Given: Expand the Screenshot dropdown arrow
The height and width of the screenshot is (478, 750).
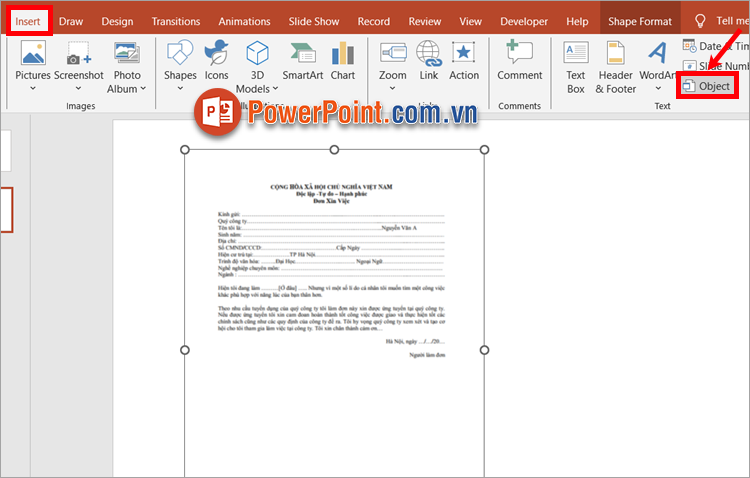Looking at the screenshot, I should (x=78, y=88).
